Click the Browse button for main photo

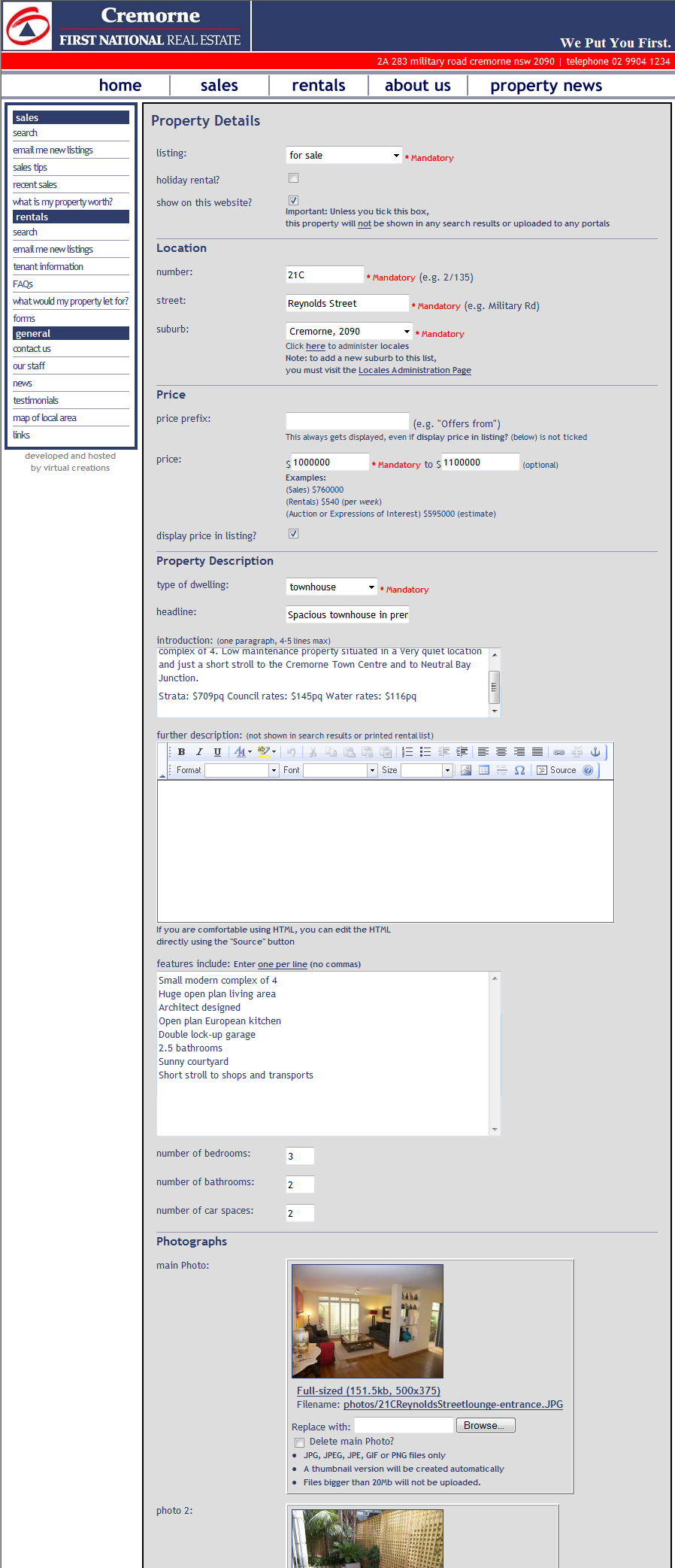click(485, 1425)
